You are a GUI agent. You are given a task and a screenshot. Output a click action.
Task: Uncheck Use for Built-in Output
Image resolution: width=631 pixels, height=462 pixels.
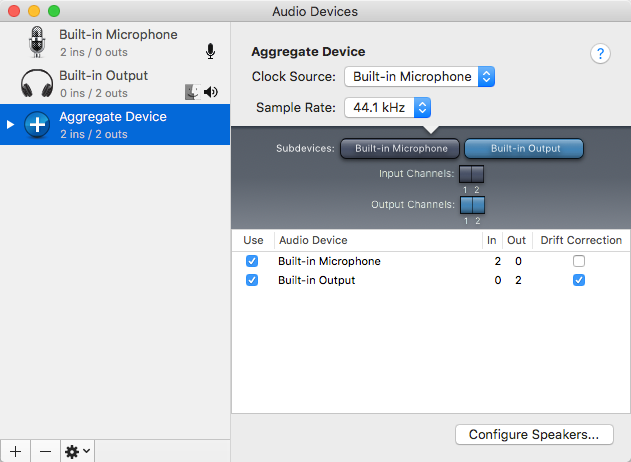[x=252, y=280]
